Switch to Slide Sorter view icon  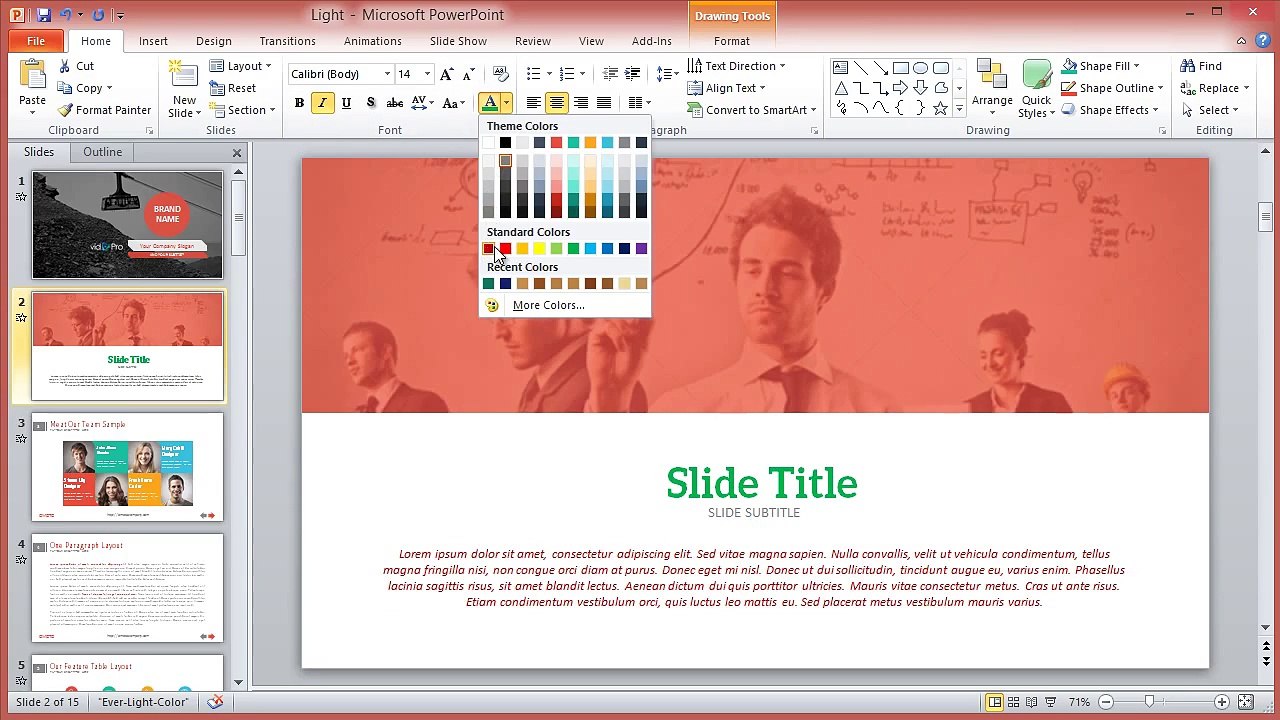[x=1014, y=702]
